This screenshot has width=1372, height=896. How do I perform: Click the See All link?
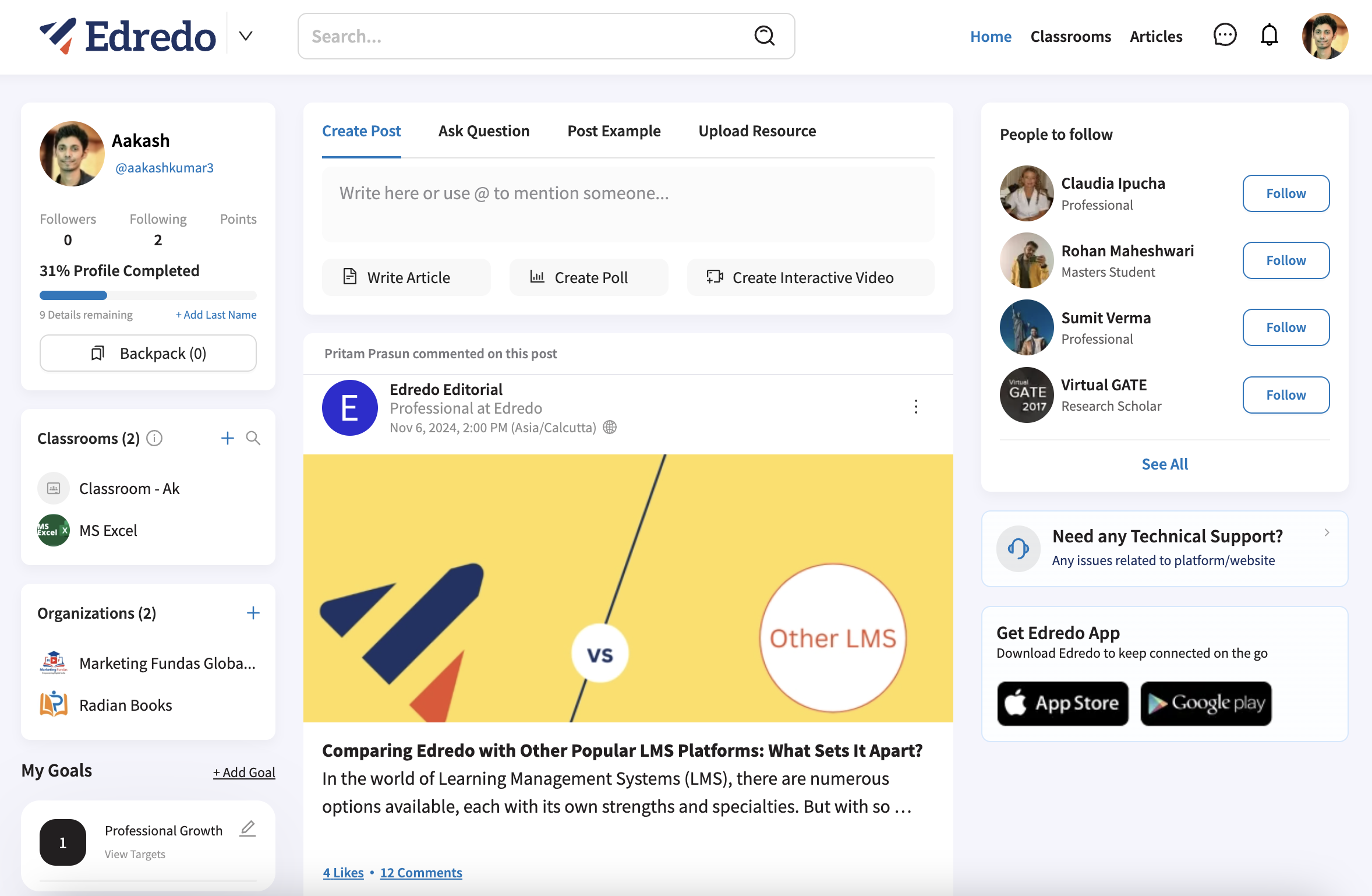(x=1165, y=464)
